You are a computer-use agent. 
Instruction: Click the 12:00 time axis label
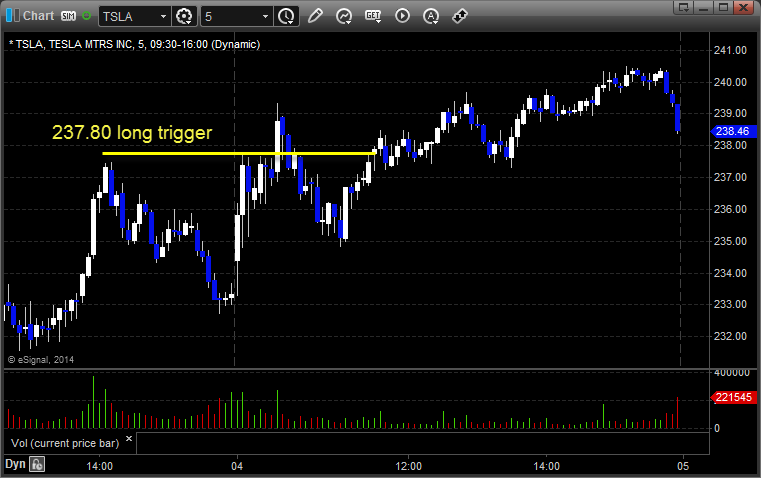pyautogui.click(x=409, y=466)
